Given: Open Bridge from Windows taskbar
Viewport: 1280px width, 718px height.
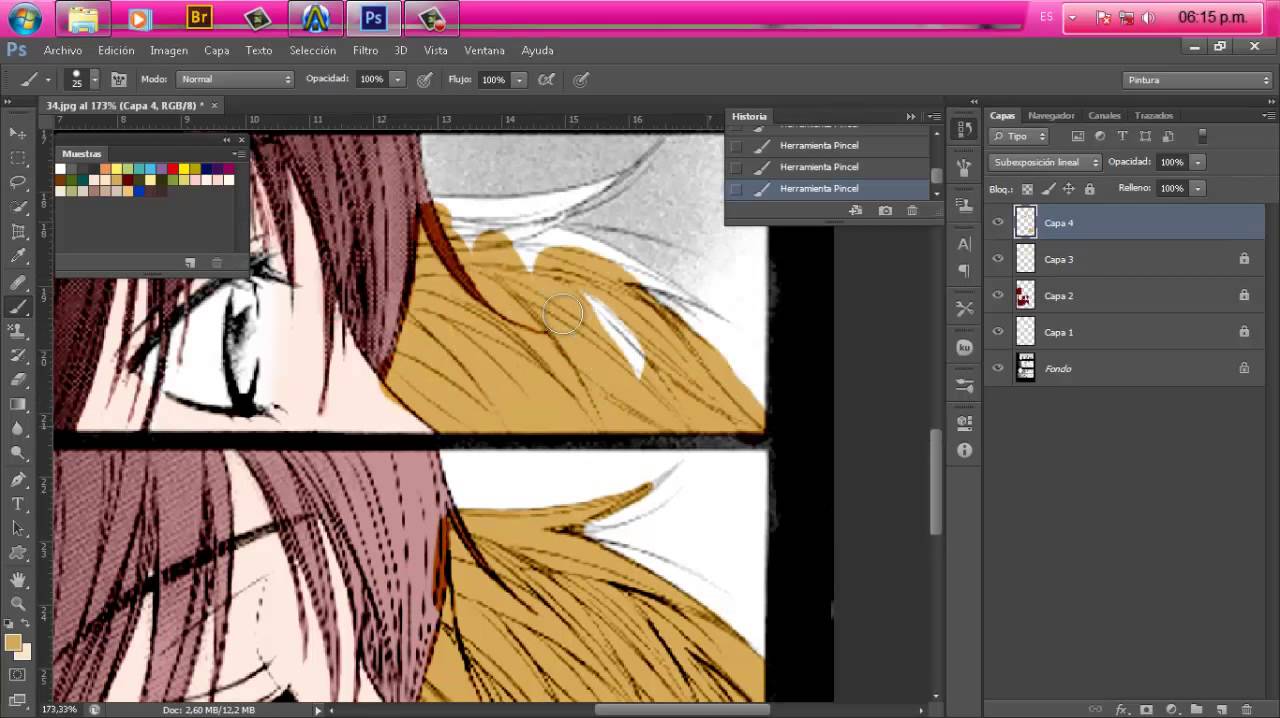Looking at the screenshot, I should pos(199,17).
